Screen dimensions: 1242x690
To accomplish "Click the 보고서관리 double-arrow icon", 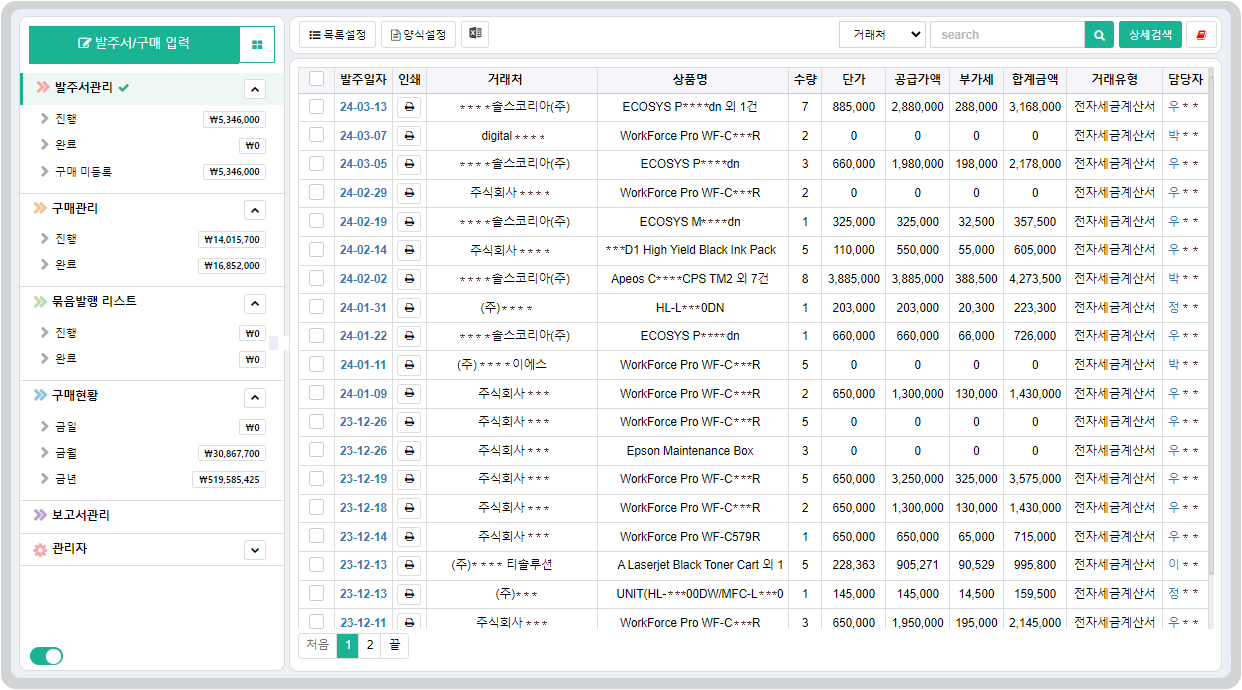I will click(x=40, y=515).
